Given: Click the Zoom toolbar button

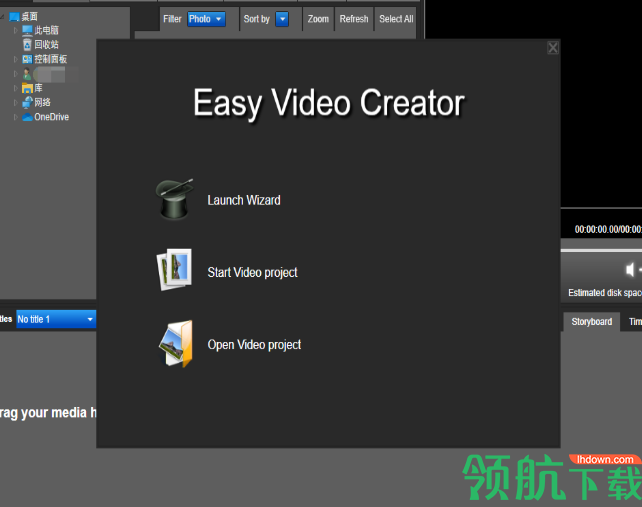Looking at the screenshot, I should pyautogui.click(x=318, y=19).
